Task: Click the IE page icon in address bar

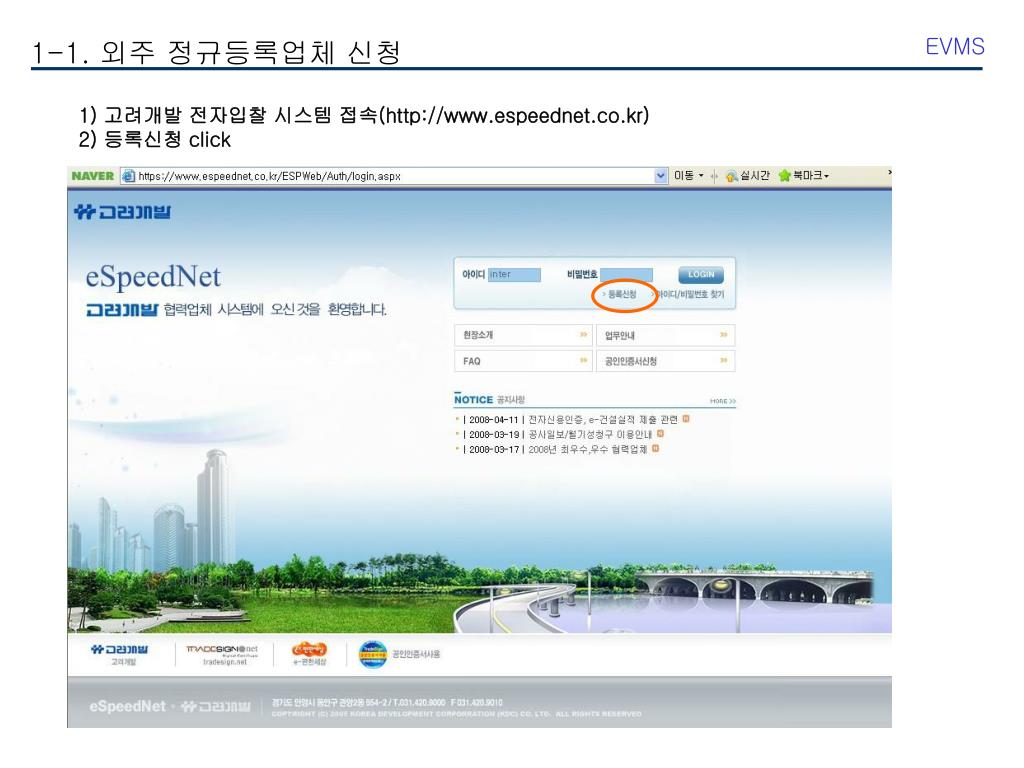Action: click(129, 176)
